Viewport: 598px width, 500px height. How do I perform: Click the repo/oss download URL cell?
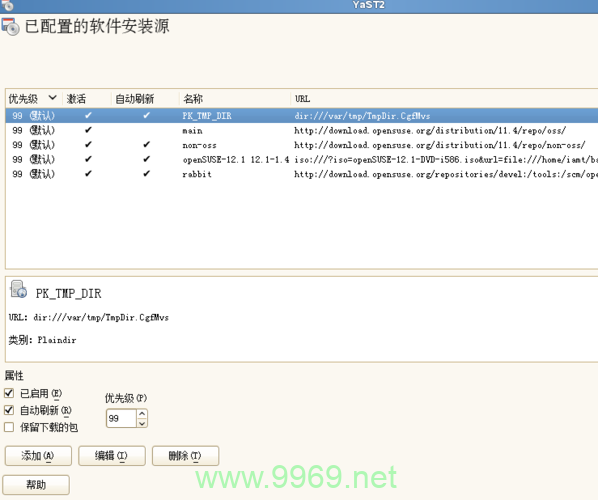pos(430,130)
